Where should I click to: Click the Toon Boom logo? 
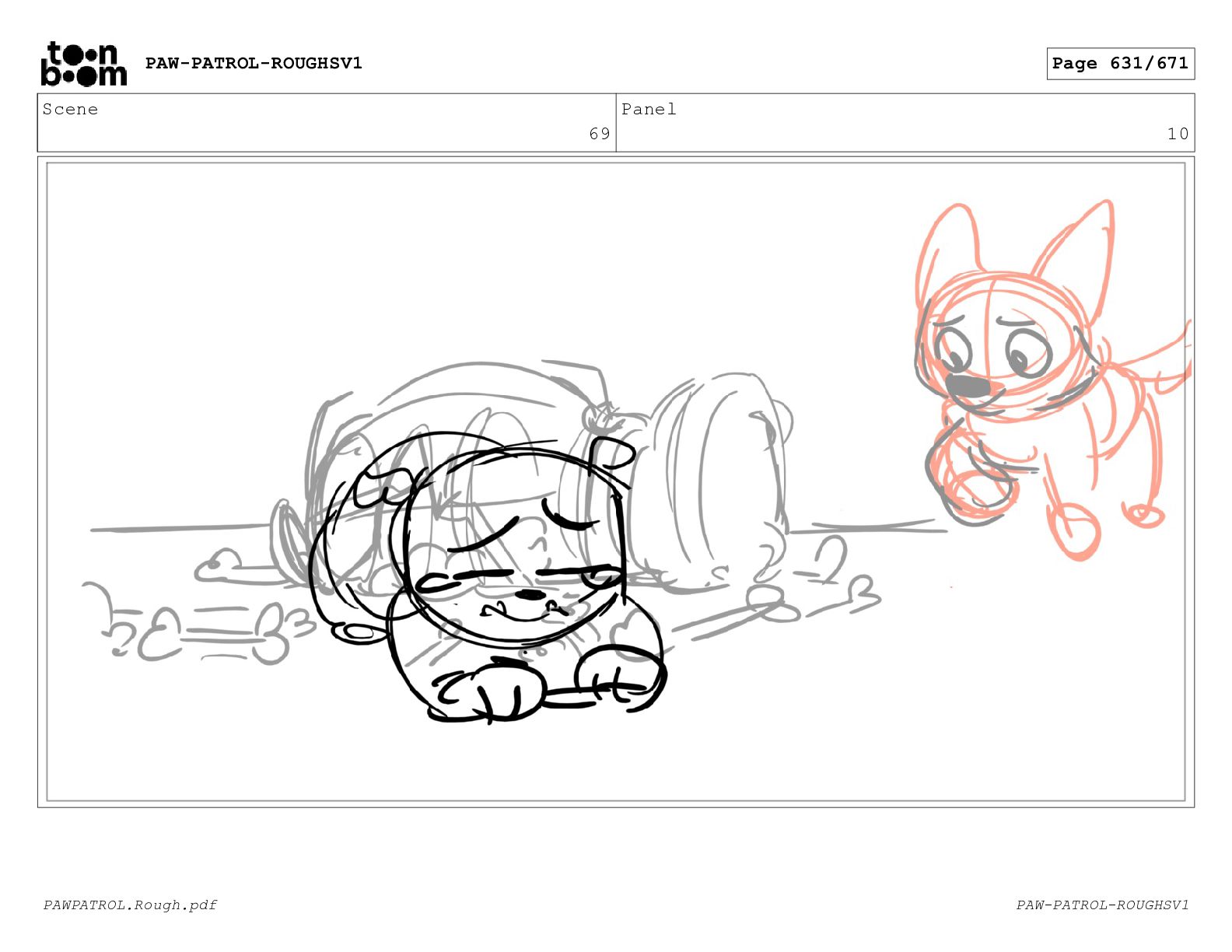83,64
